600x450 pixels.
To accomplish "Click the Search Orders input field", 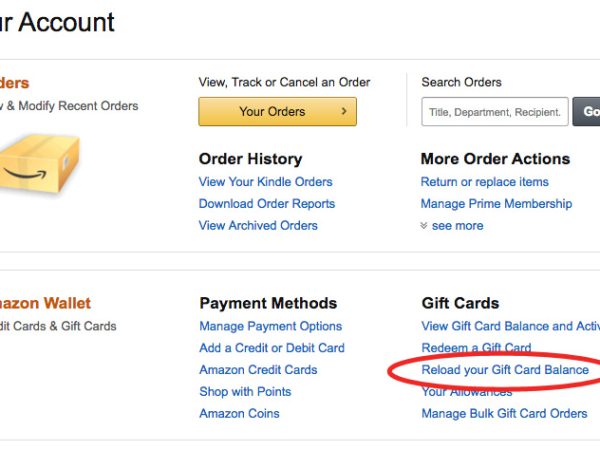I will [x=494, y=112].
